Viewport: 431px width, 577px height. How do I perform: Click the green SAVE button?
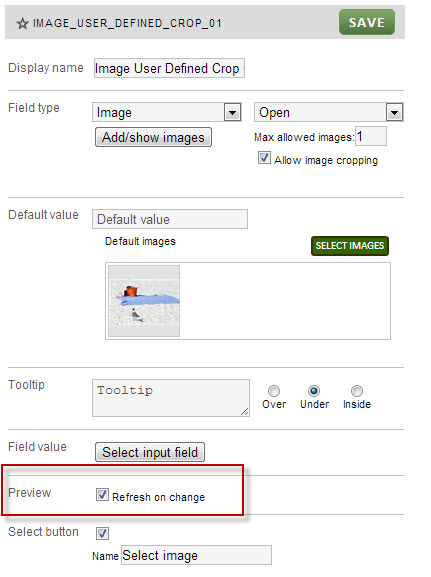[x=367, y=22]
